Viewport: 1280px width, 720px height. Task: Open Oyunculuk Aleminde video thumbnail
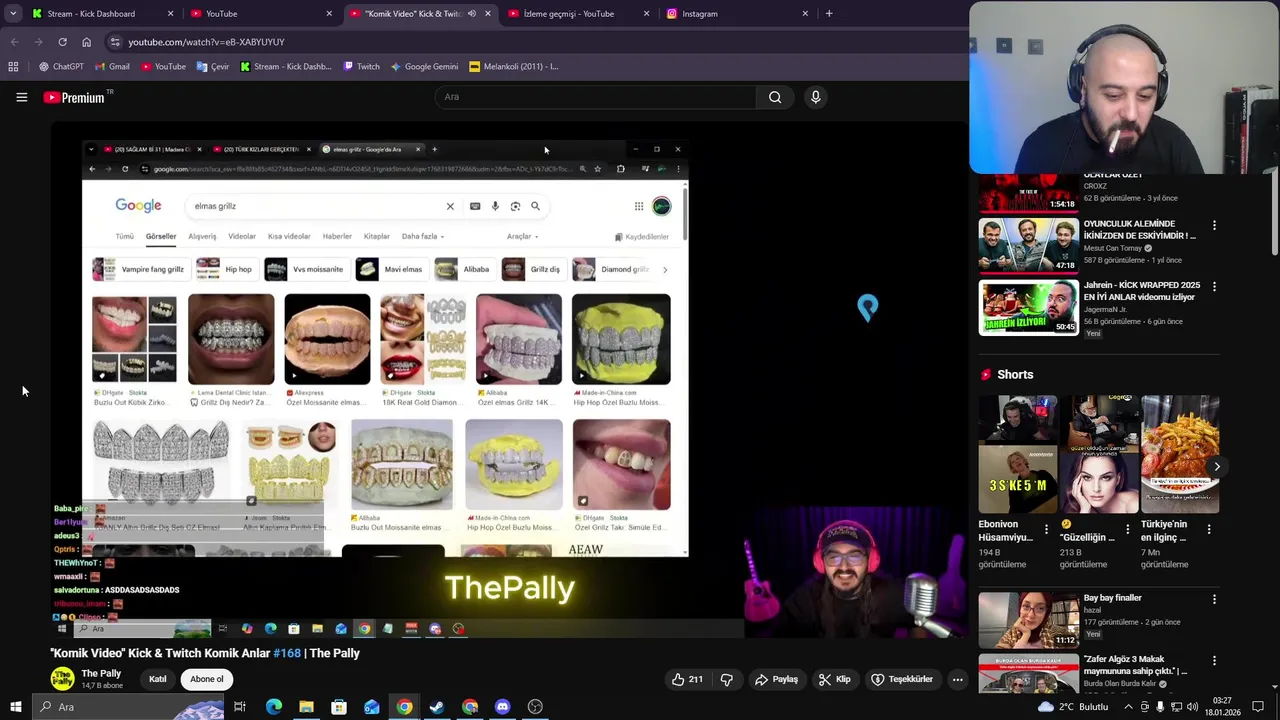(1029, 245)
